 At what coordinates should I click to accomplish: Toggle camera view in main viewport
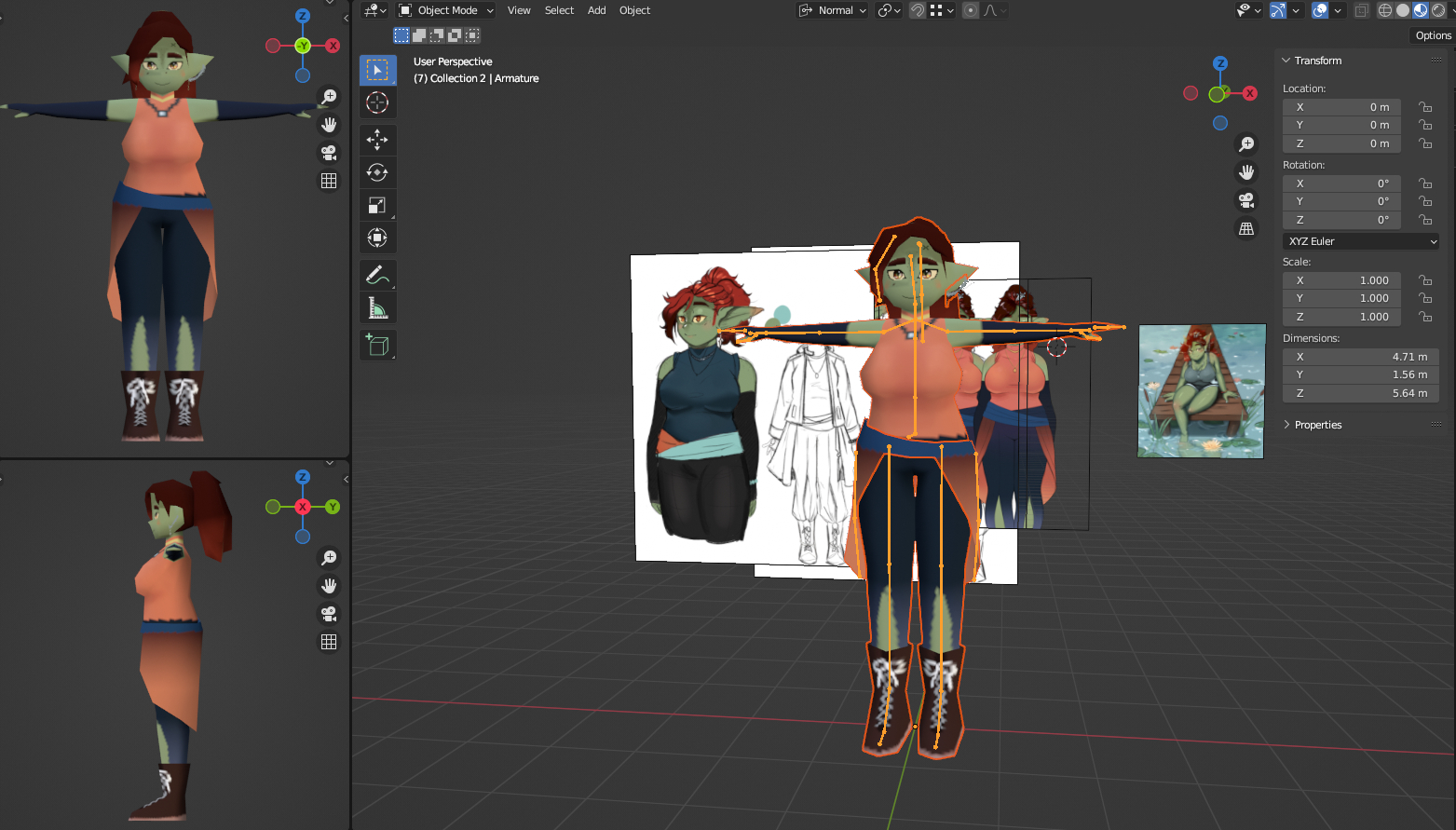(x=1246, y=200)
